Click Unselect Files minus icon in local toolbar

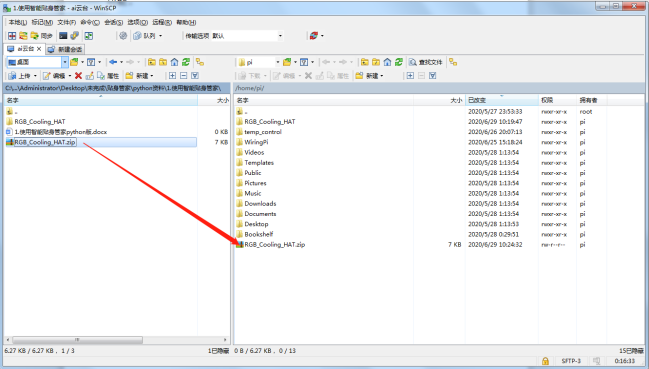click(x=183, y=76)
